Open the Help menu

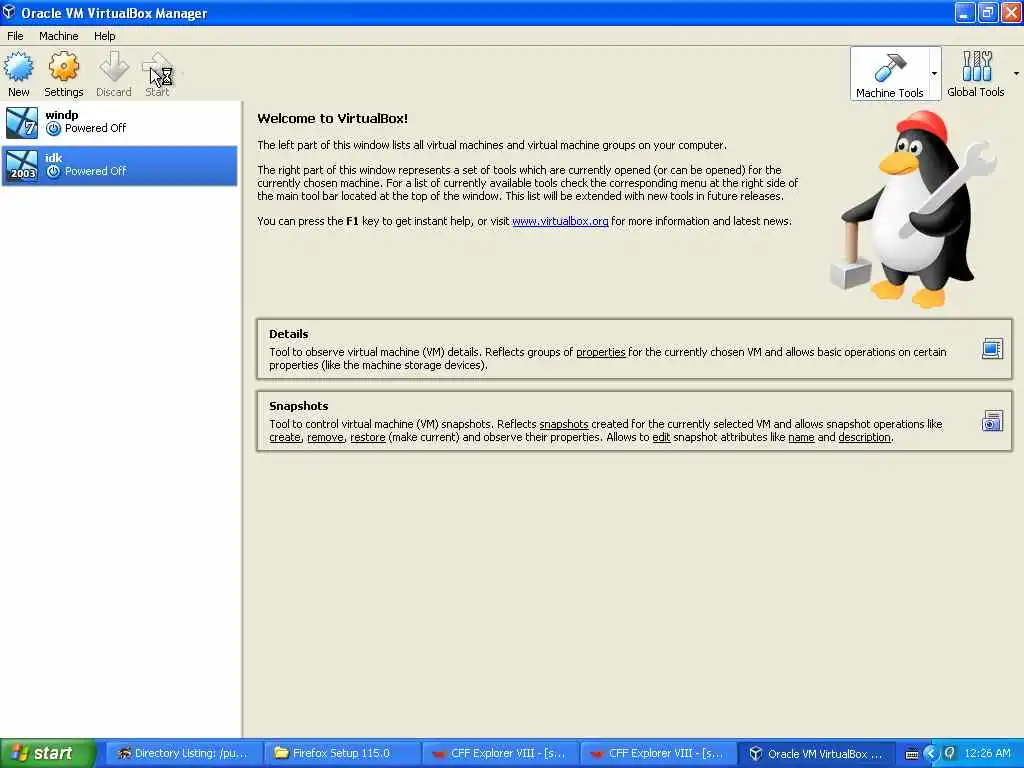104,36
